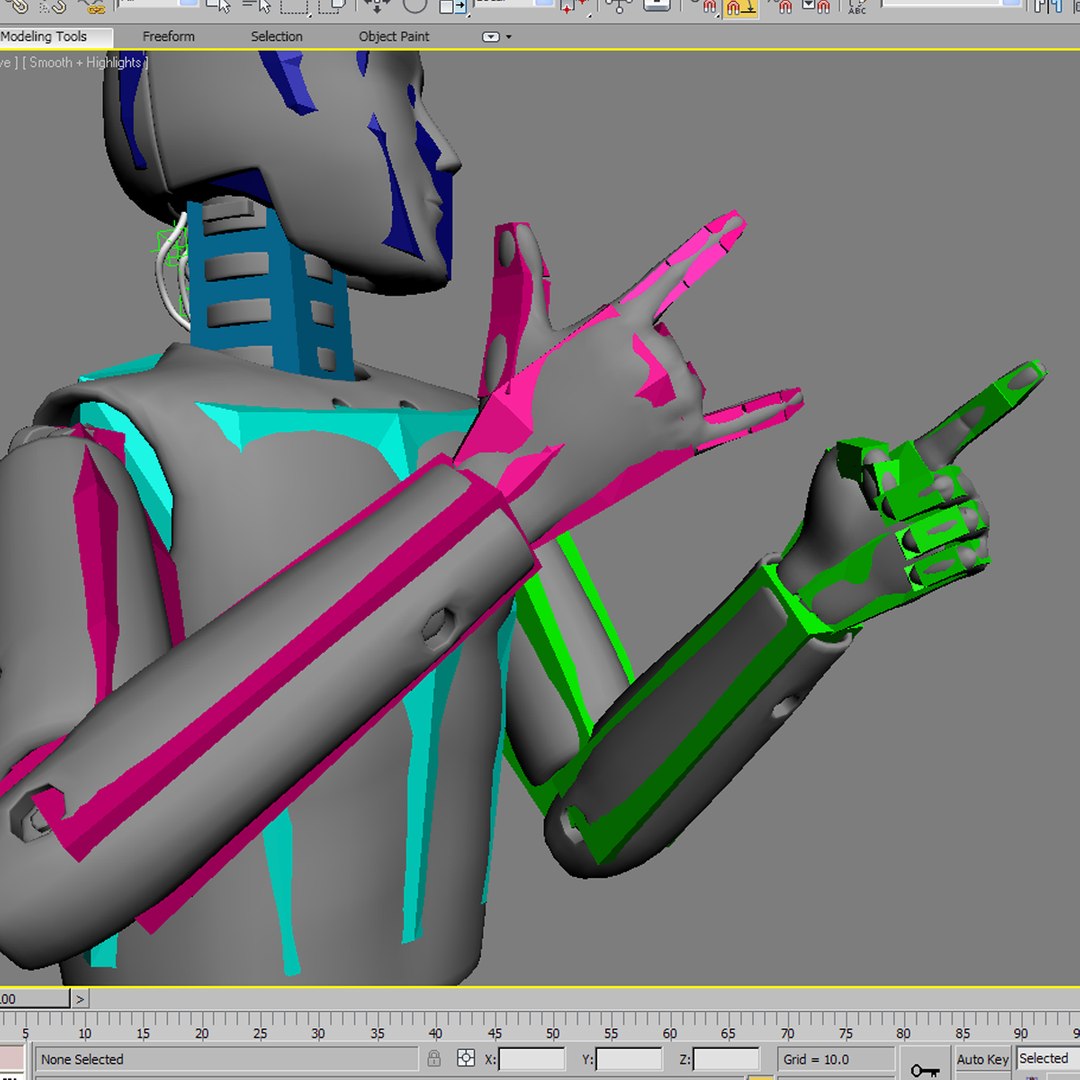Open the named selection sets dropdown field

[950, 3]
